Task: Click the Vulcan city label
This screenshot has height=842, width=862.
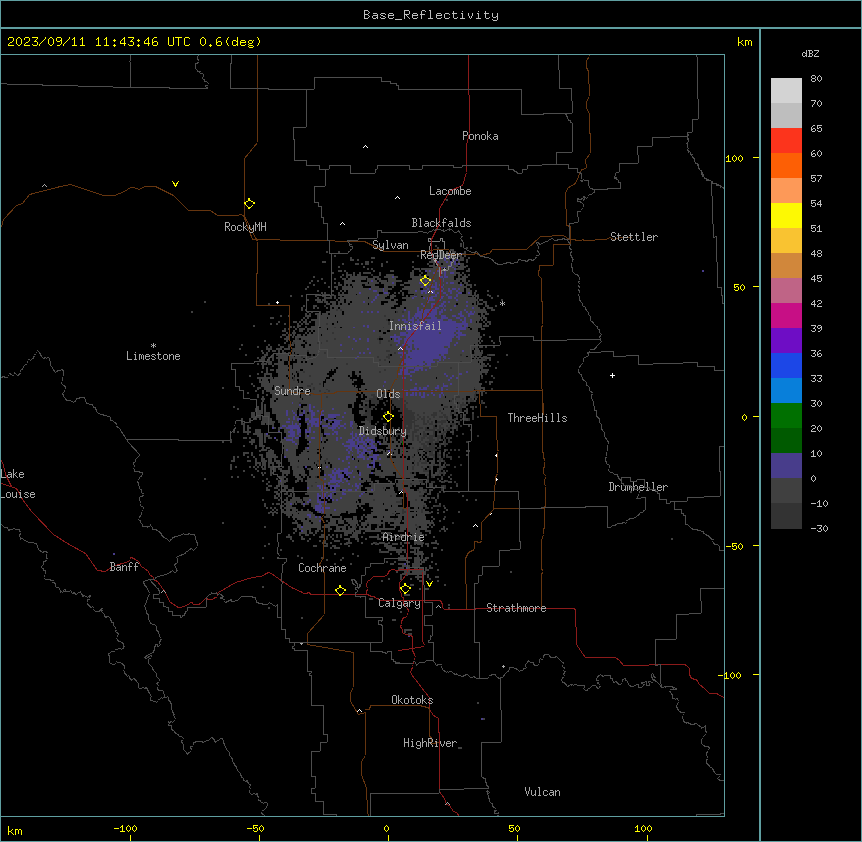Action: 543,792
